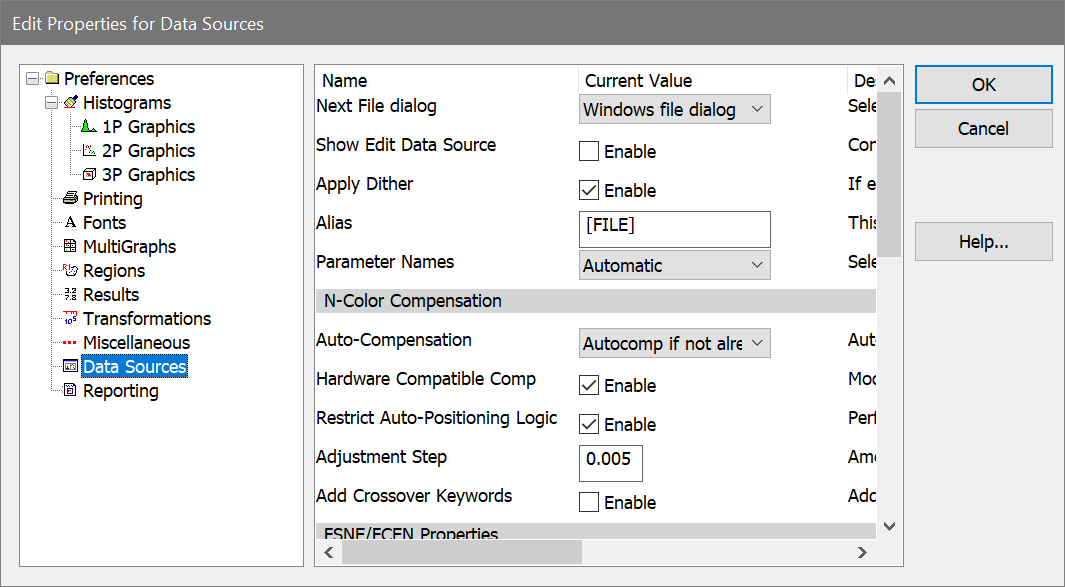Open Help with the Help... button
Image resolution: width=1065 pixels, height=587 pixels.
(983, 242)
